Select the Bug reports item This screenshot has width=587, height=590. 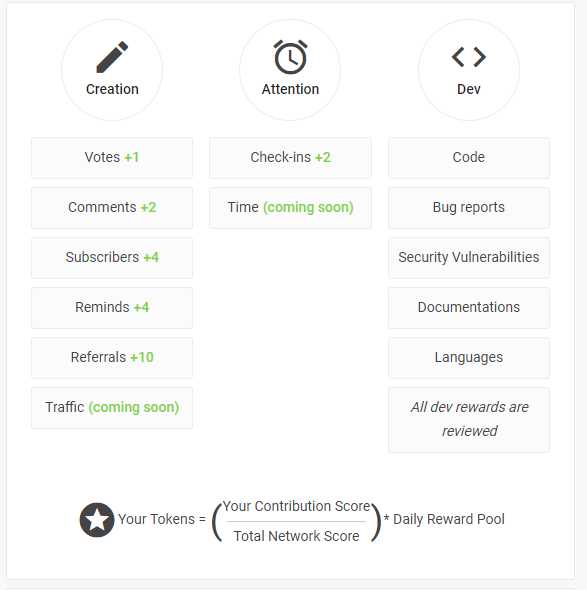point(469,208)
